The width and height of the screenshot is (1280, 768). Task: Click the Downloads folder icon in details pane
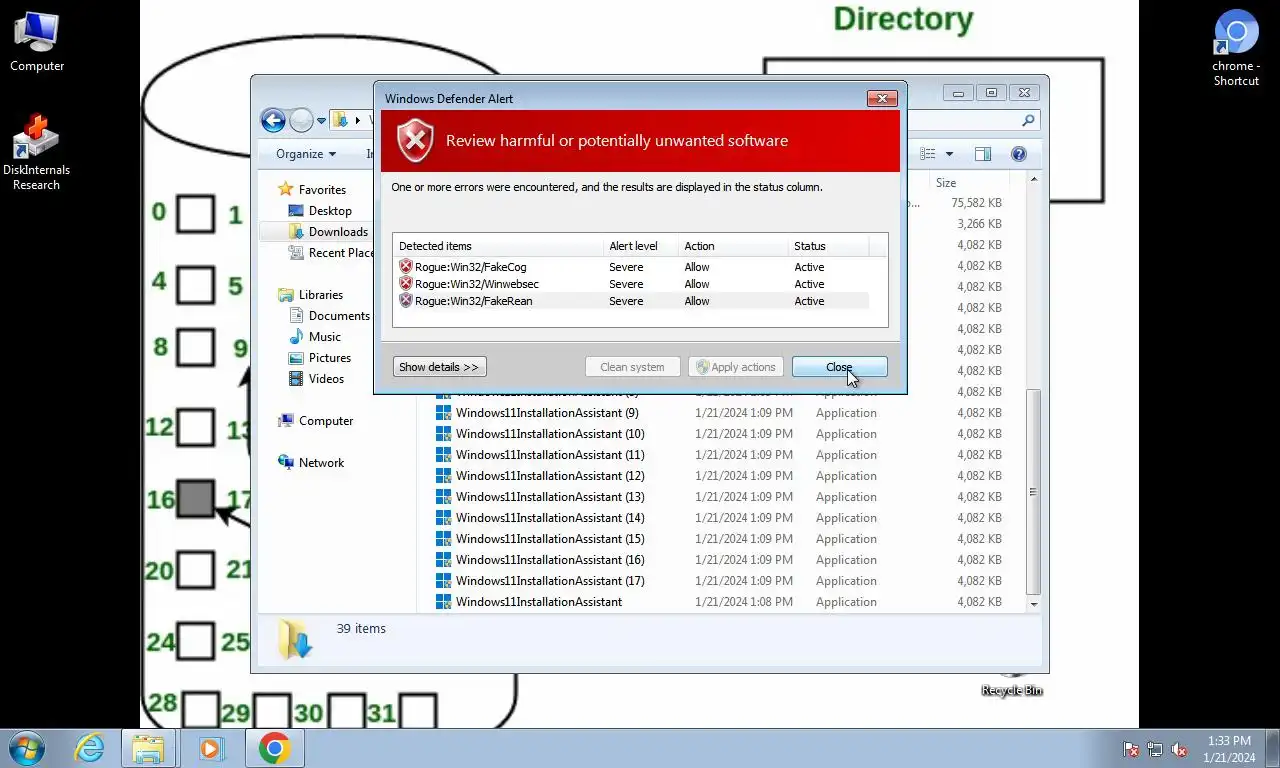(295, 639)
